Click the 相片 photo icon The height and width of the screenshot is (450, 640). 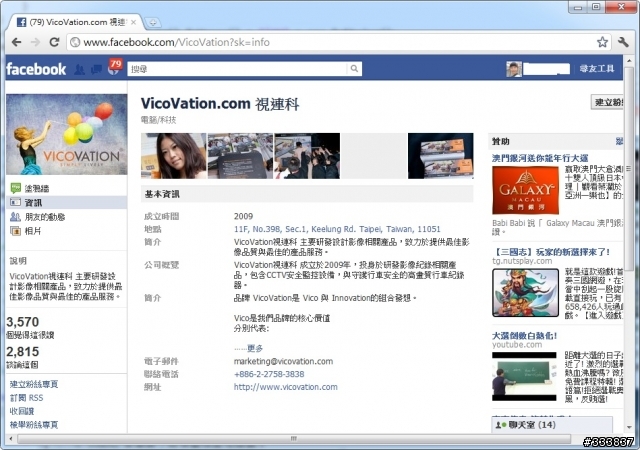click(15, 231)
